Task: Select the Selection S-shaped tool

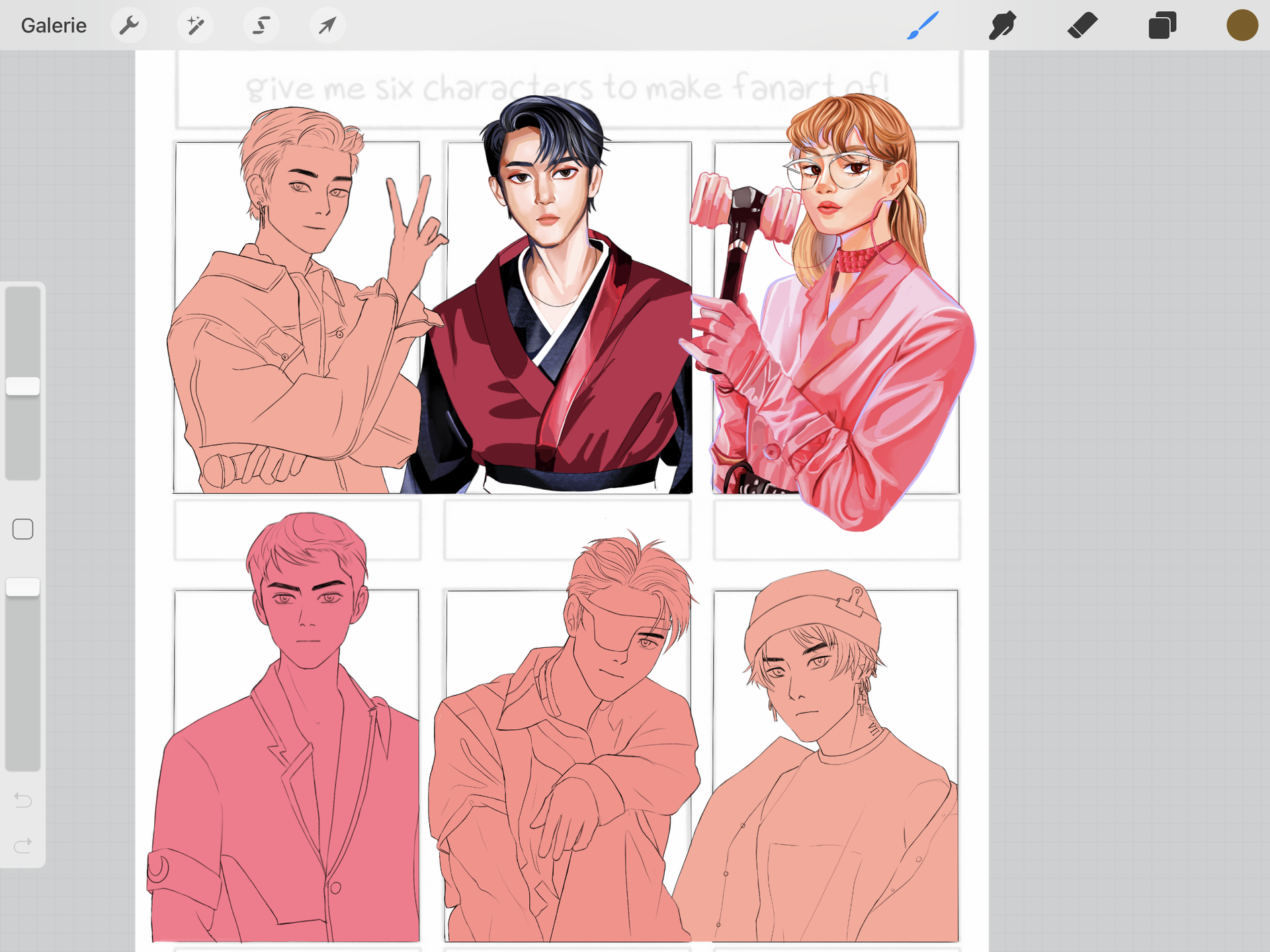Action: [x=261, y=25]
